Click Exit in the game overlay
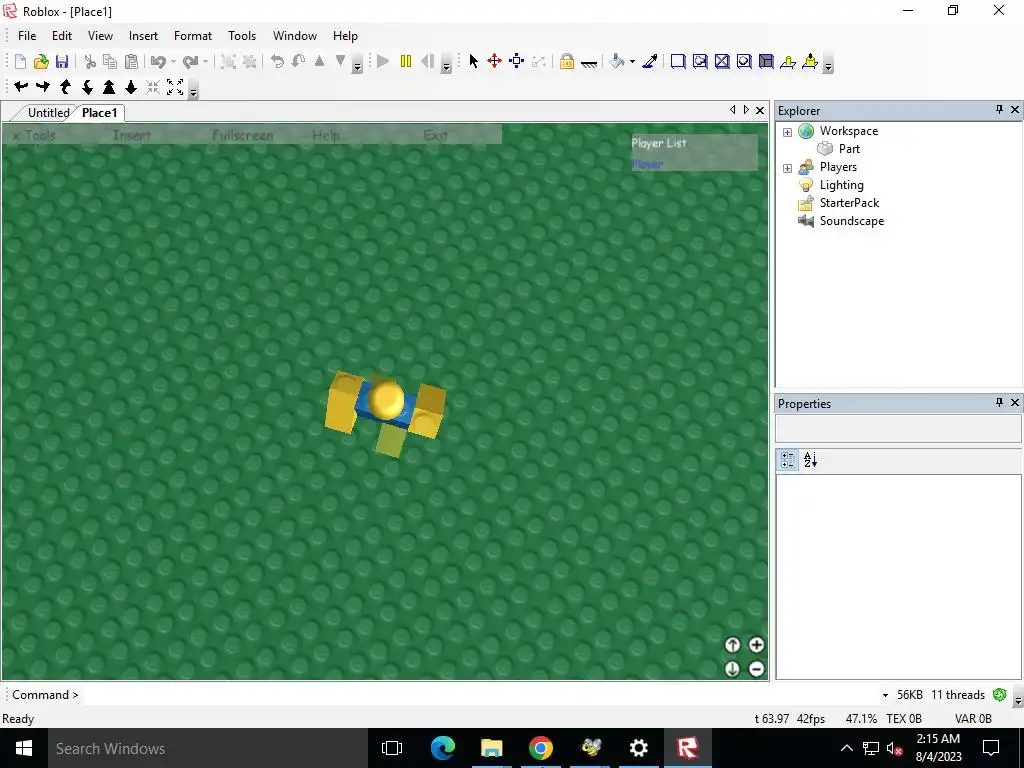1024x768 pixels. (x=435, y=135)
